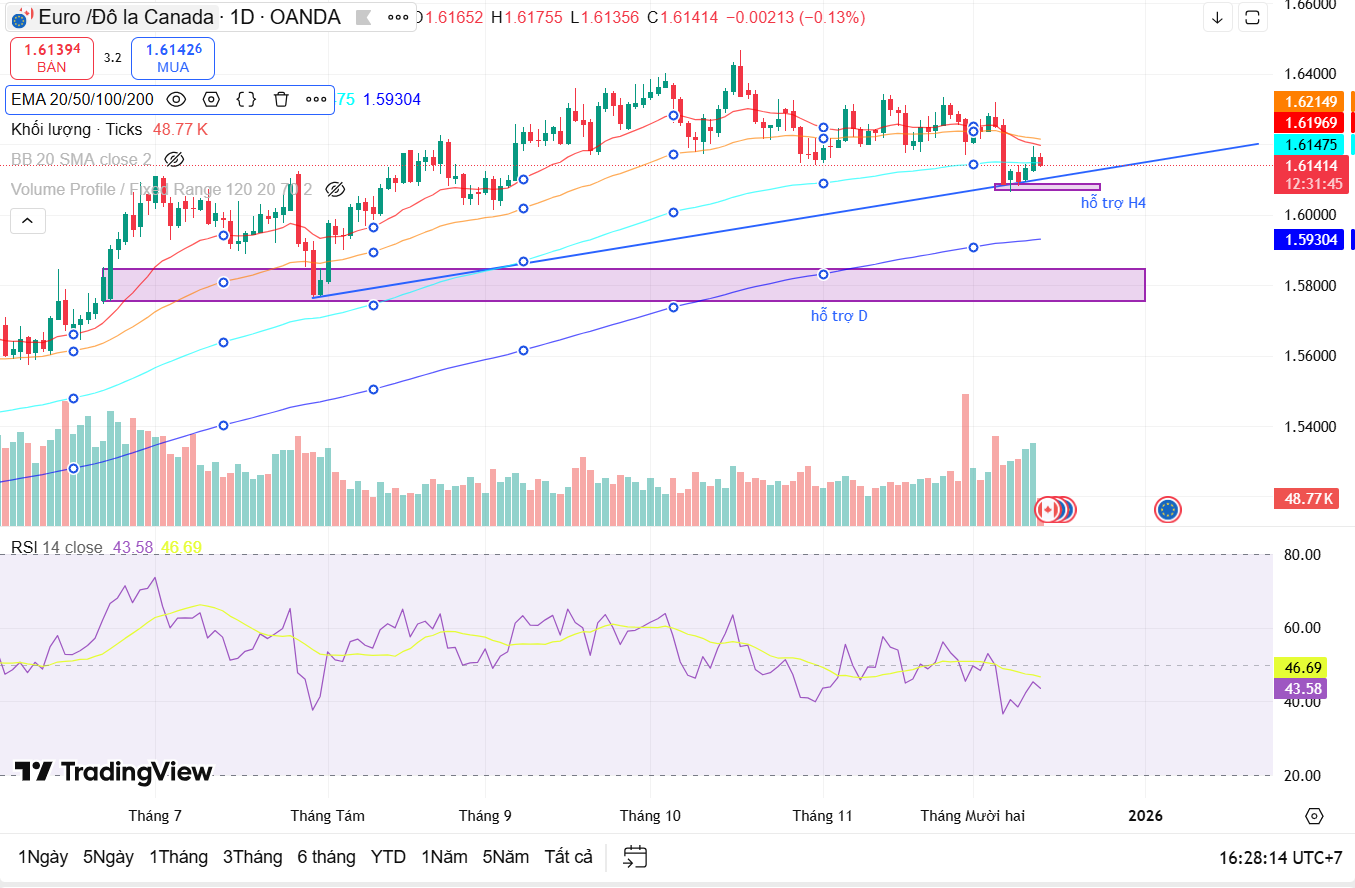Open EMA indicator source code braces icon
1355x888 pixels.
point(246,99)
